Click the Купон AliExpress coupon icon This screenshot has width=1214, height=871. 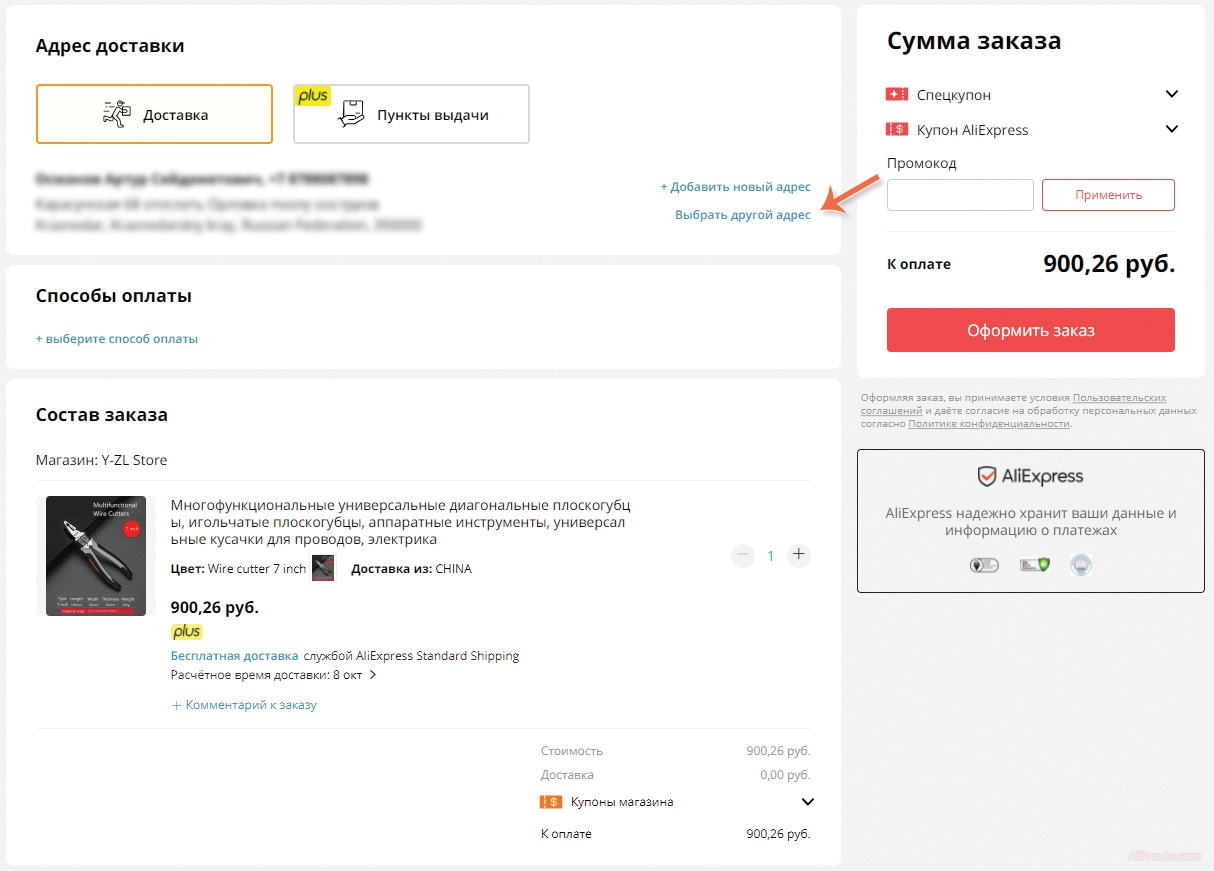point(896,130)
